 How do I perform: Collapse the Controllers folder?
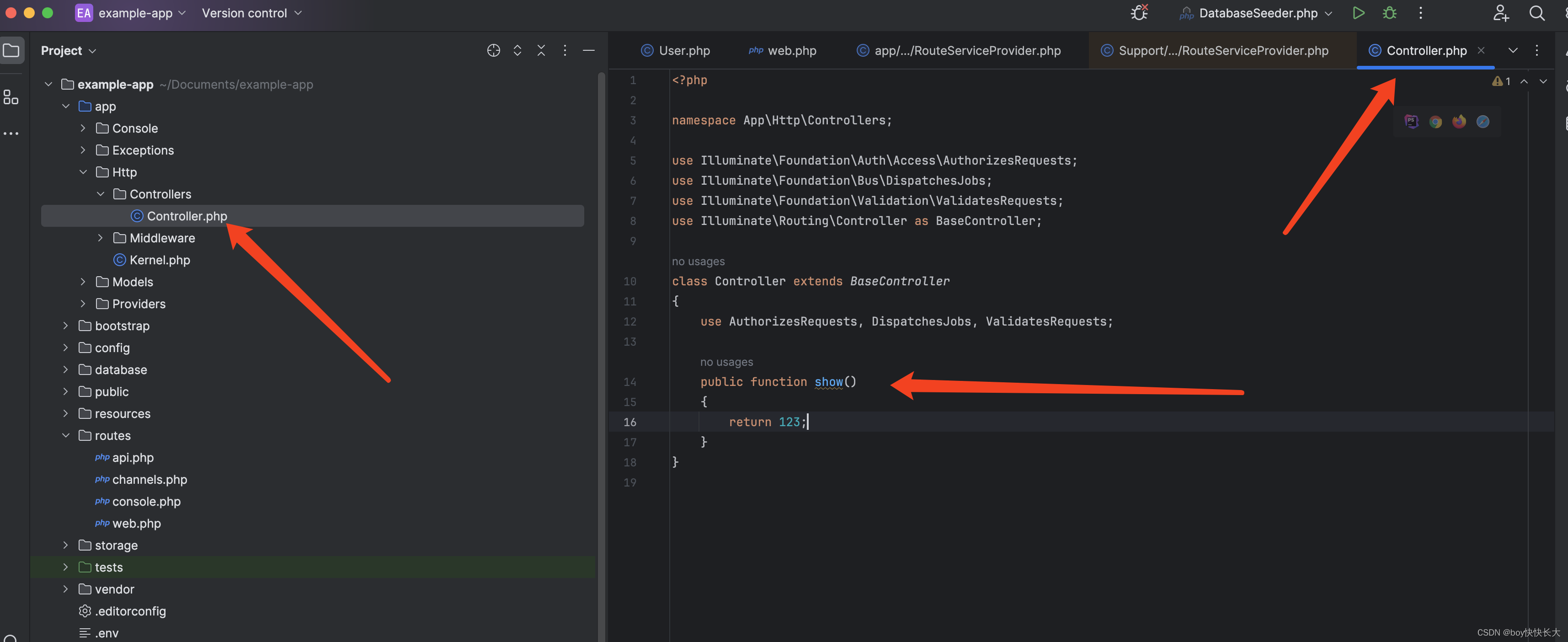coord(101,194)
